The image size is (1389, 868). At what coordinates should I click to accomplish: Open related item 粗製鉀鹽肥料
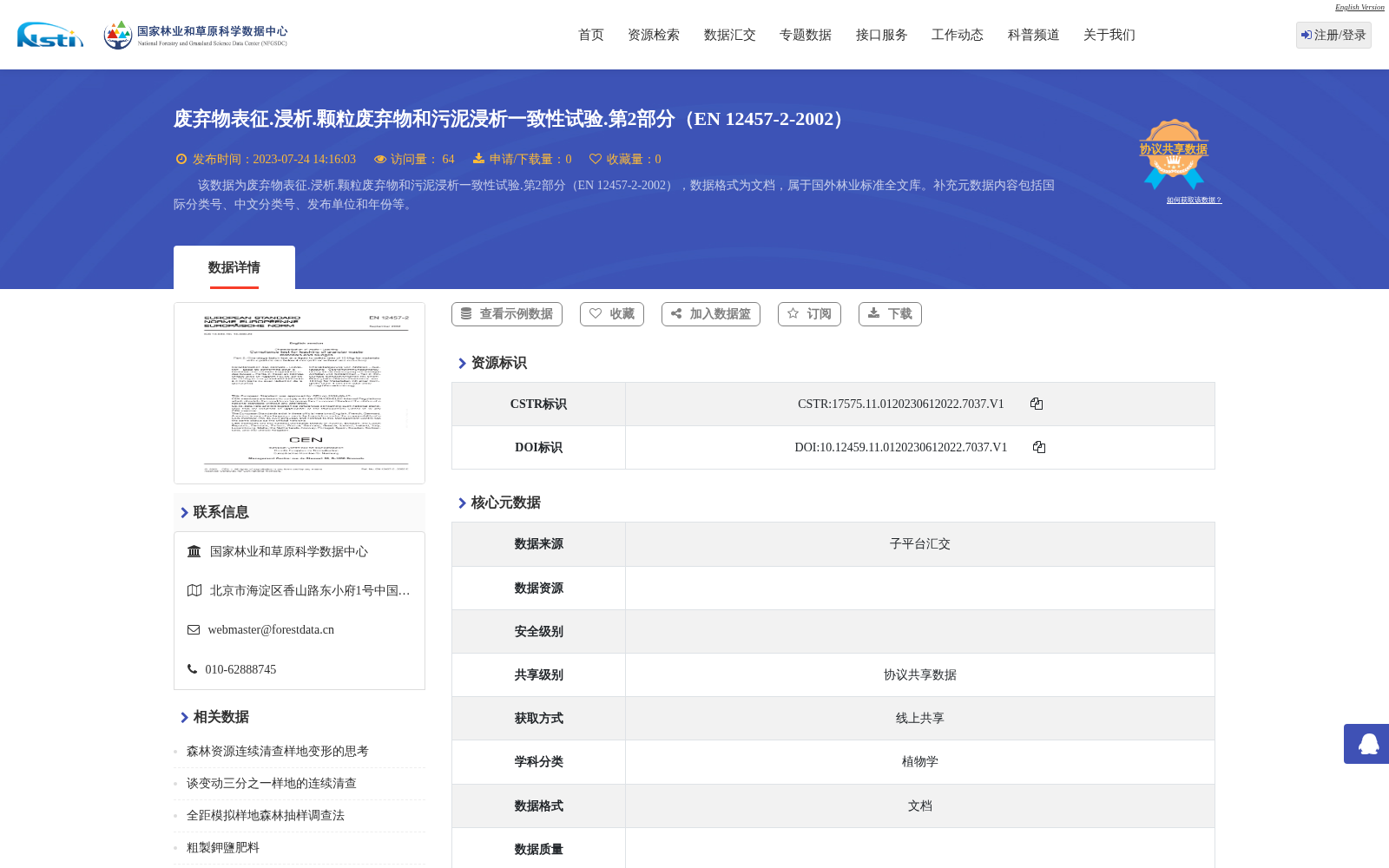click(x=223, y=848)
